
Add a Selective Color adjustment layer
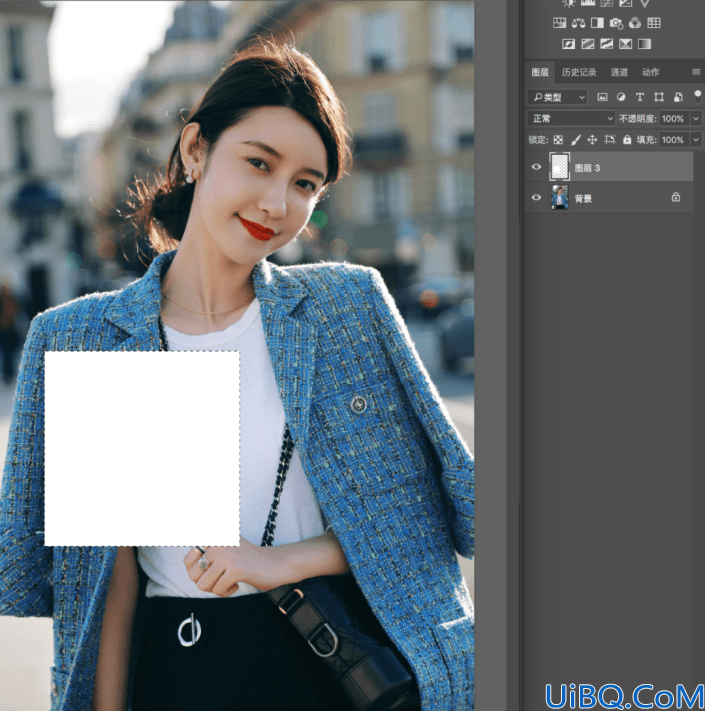point(625,44)
